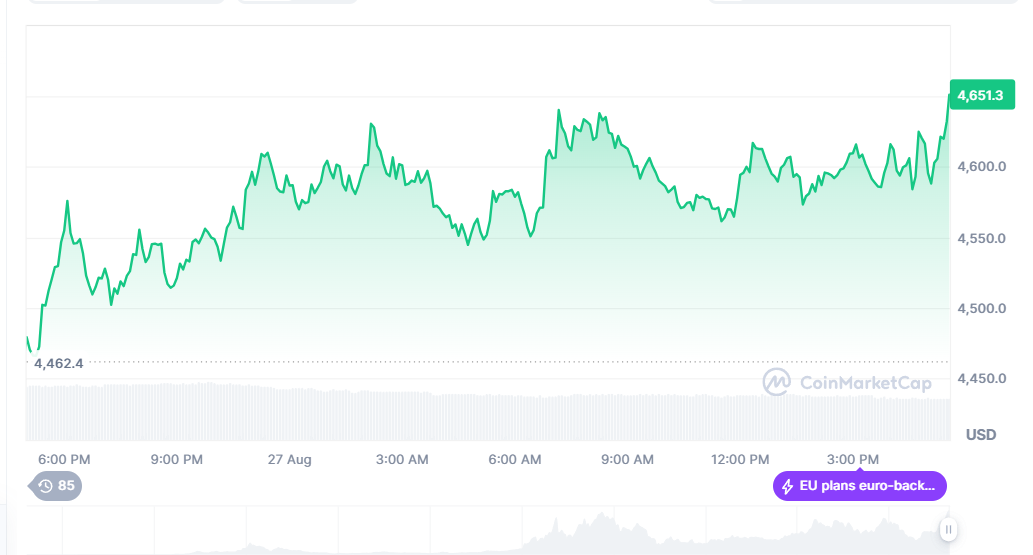Click the 4,462.4 opening price label

click(x=59, y=363)
